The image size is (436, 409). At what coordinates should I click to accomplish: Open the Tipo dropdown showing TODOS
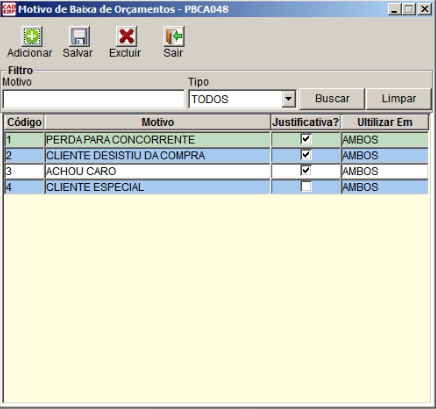288,99
